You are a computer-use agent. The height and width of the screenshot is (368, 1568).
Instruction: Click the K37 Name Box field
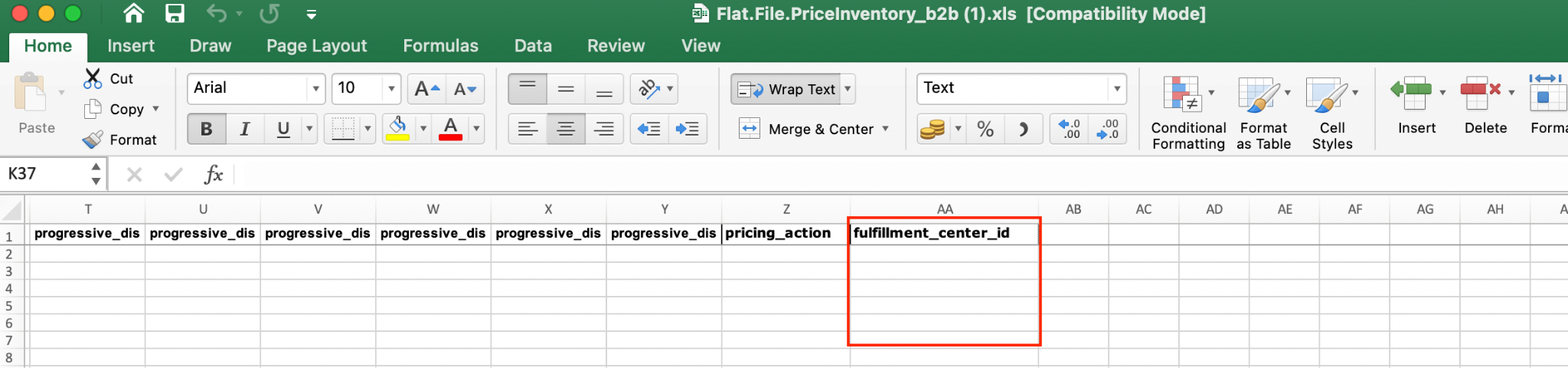[46, 174]
